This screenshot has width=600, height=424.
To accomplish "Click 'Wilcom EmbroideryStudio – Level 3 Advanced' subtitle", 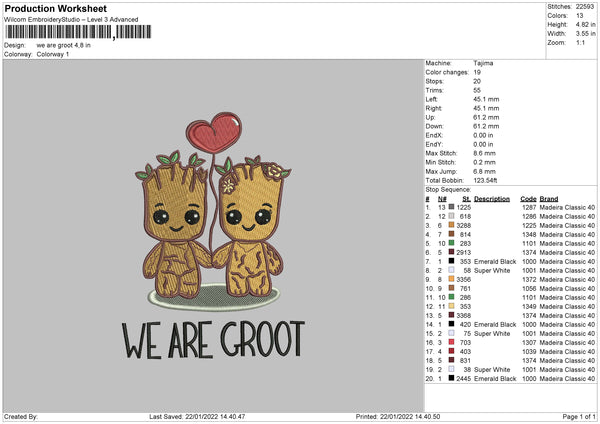I will point(71,19).
